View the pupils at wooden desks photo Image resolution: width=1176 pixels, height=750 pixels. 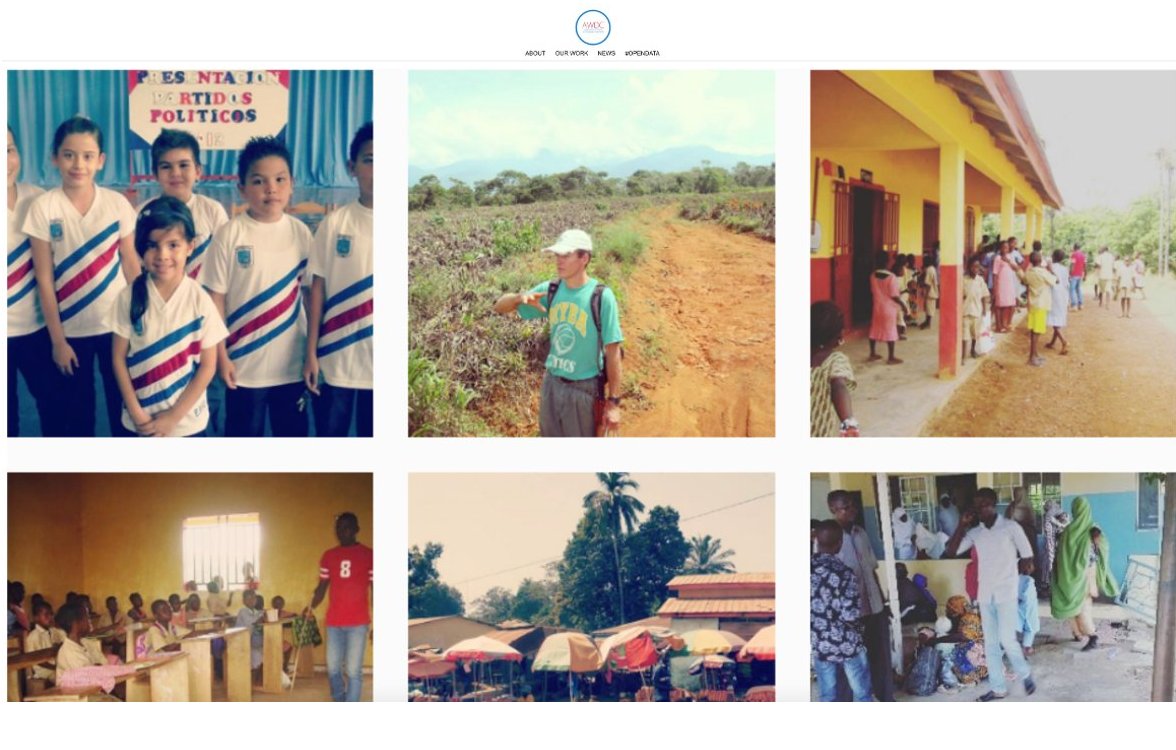click(x=190, y=587)
